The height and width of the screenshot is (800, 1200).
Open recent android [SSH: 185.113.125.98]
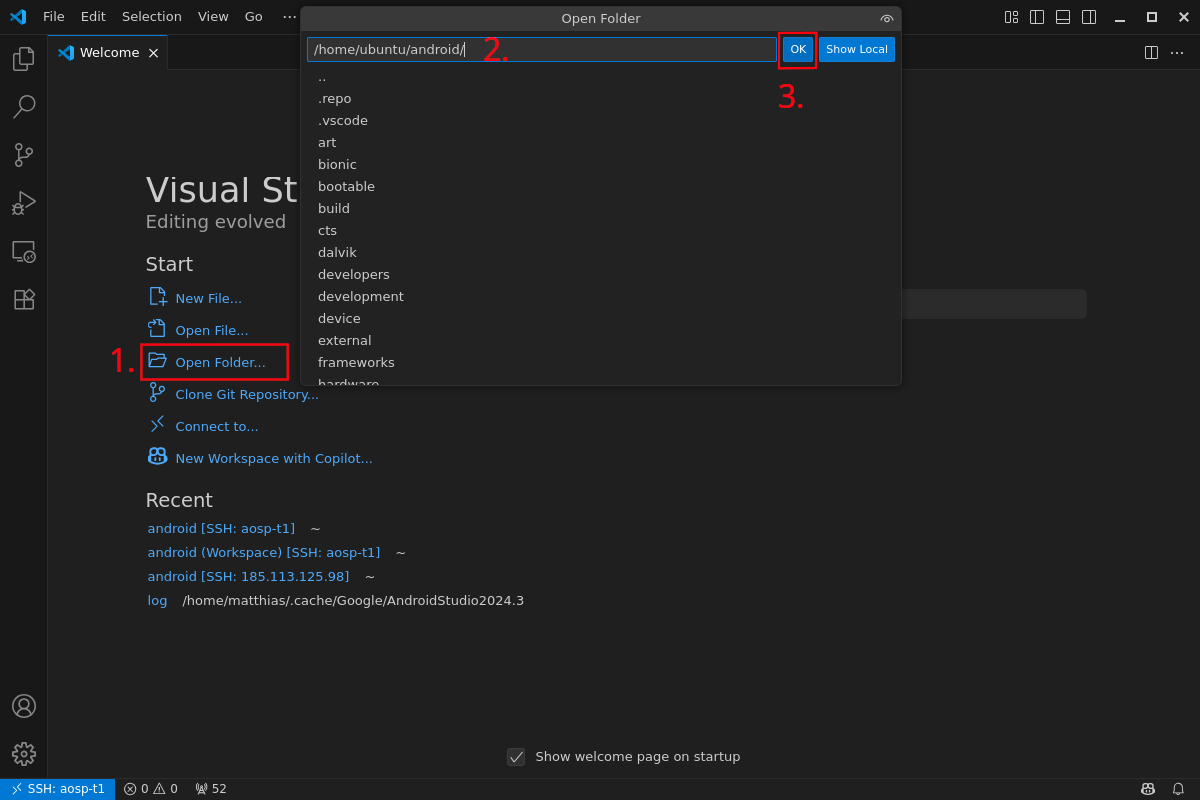[248, 577]
